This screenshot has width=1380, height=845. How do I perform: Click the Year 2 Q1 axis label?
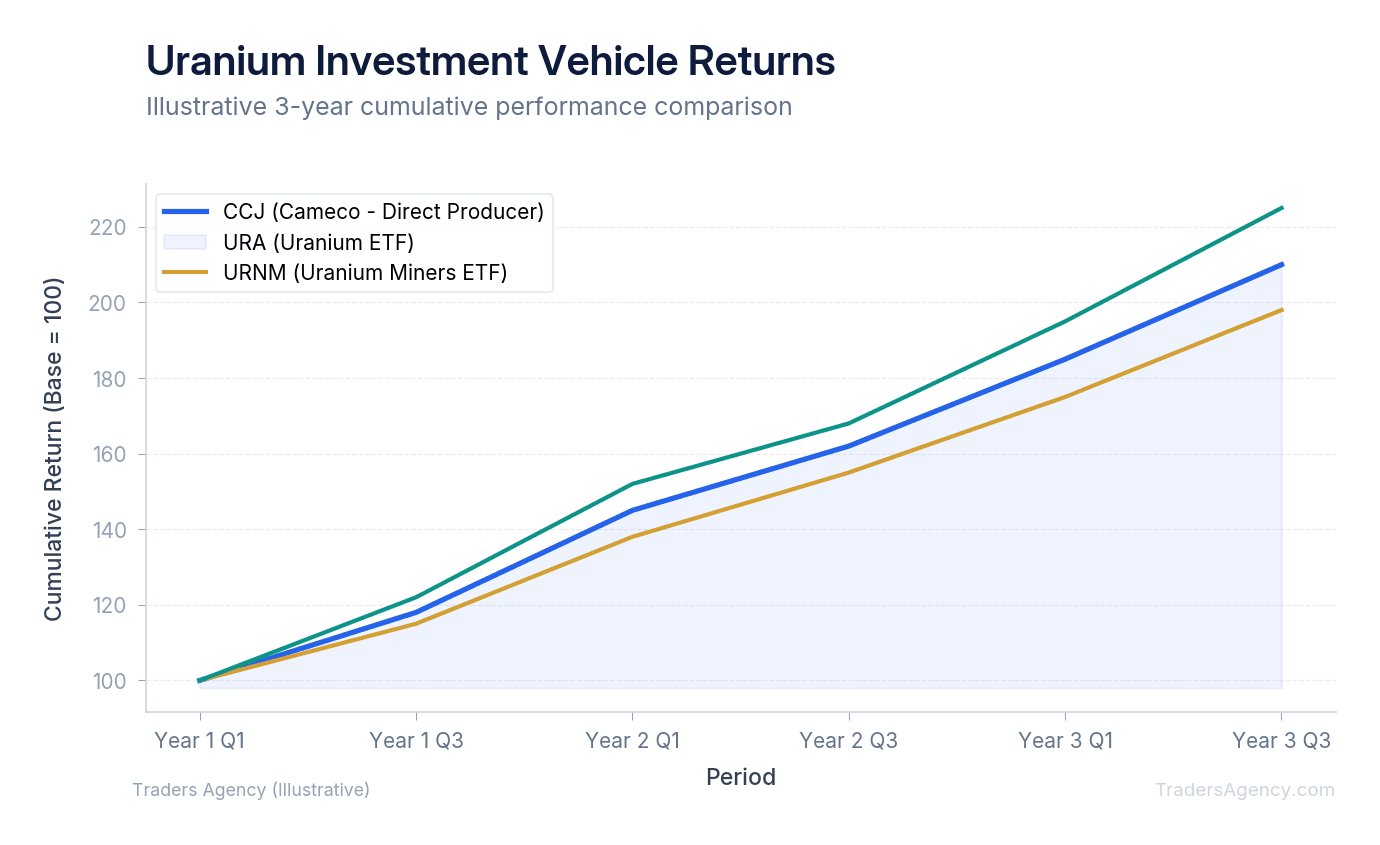click(632, 740)
